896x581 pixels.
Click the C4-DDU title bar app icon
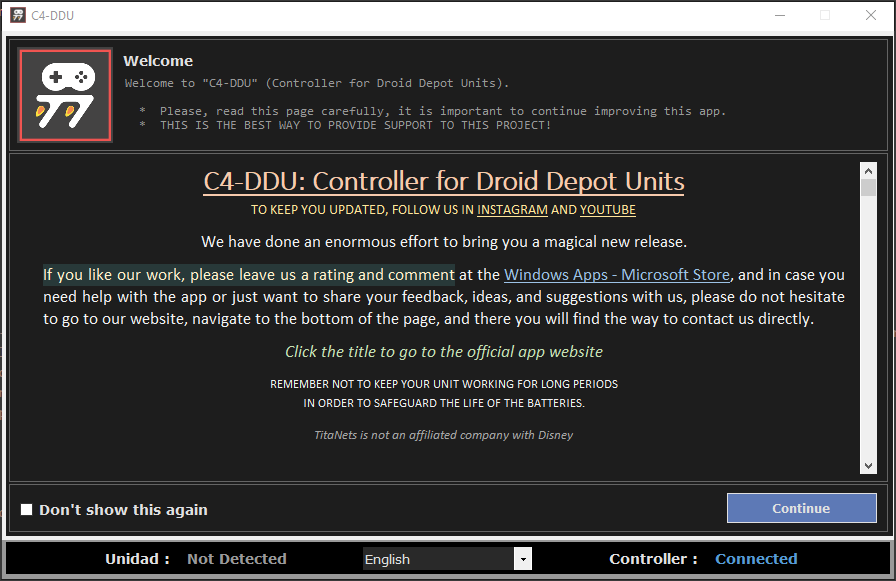coord(18,15)
